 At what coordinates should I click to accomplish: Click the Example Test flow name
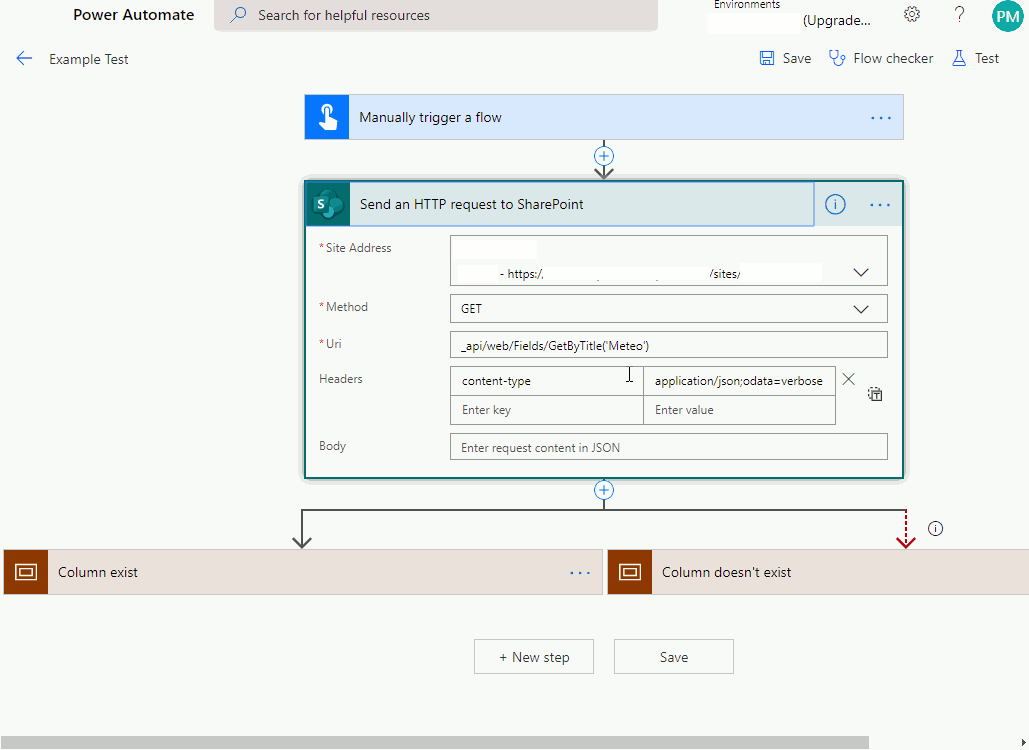(89, 59)
